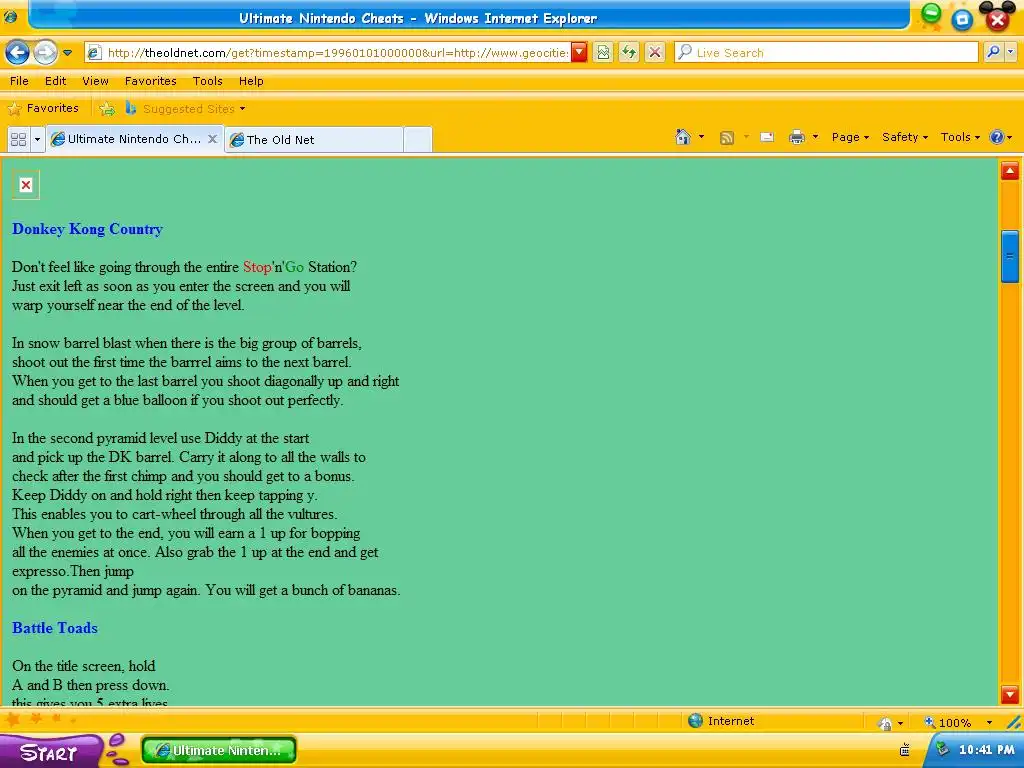Expand the address bar history dropdown
Viewport: 1024px width, 768px height.
(579, 53)
